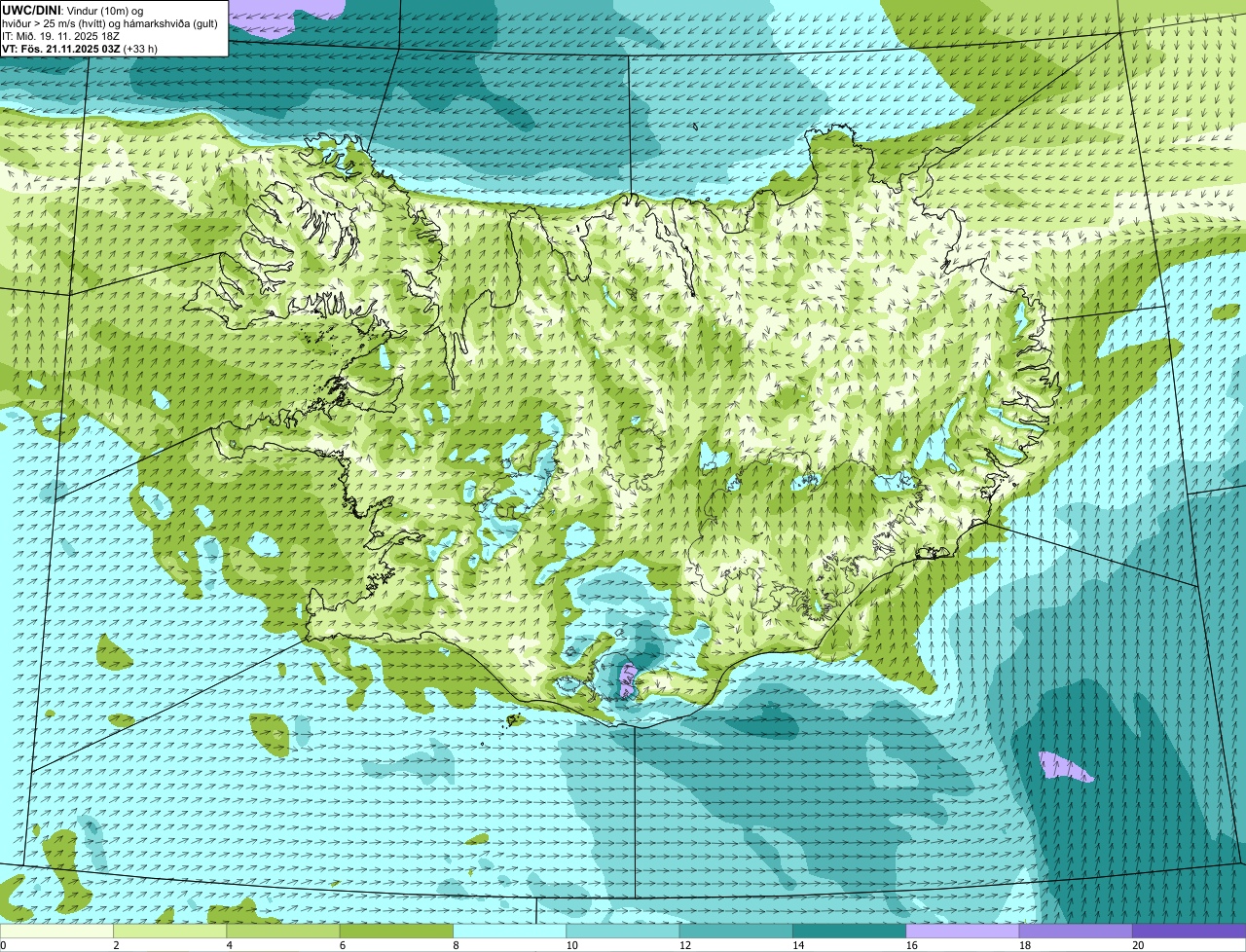Click the purple wind patch in the southeast ocean
Viewport: 1246px width, 952px height.
(1064, 767)
